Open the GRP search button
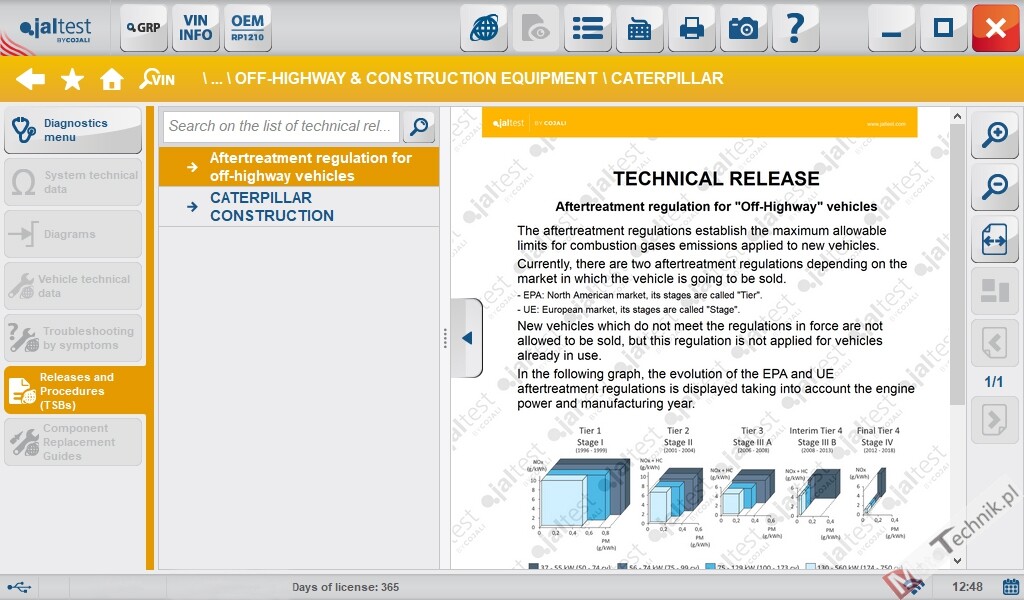This screenshot has height=600, width=1024. [x=144, y=28]
